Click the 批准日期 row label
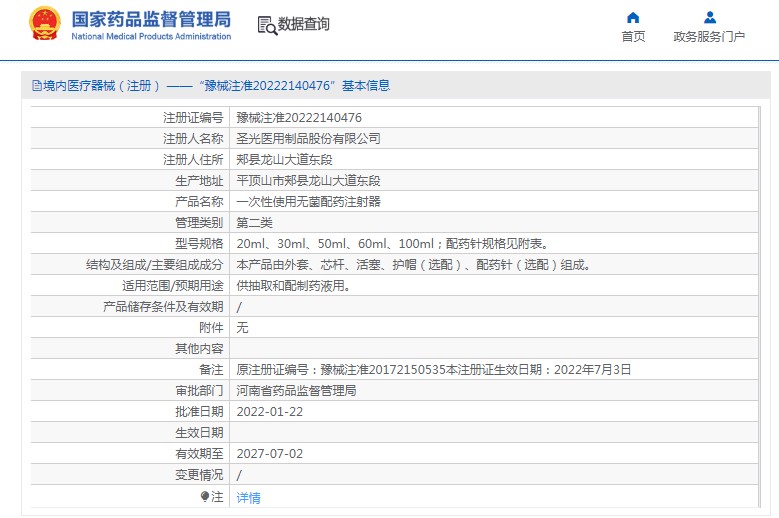Image resolution: width=779 pixels, height=518 pixels. 199,412
